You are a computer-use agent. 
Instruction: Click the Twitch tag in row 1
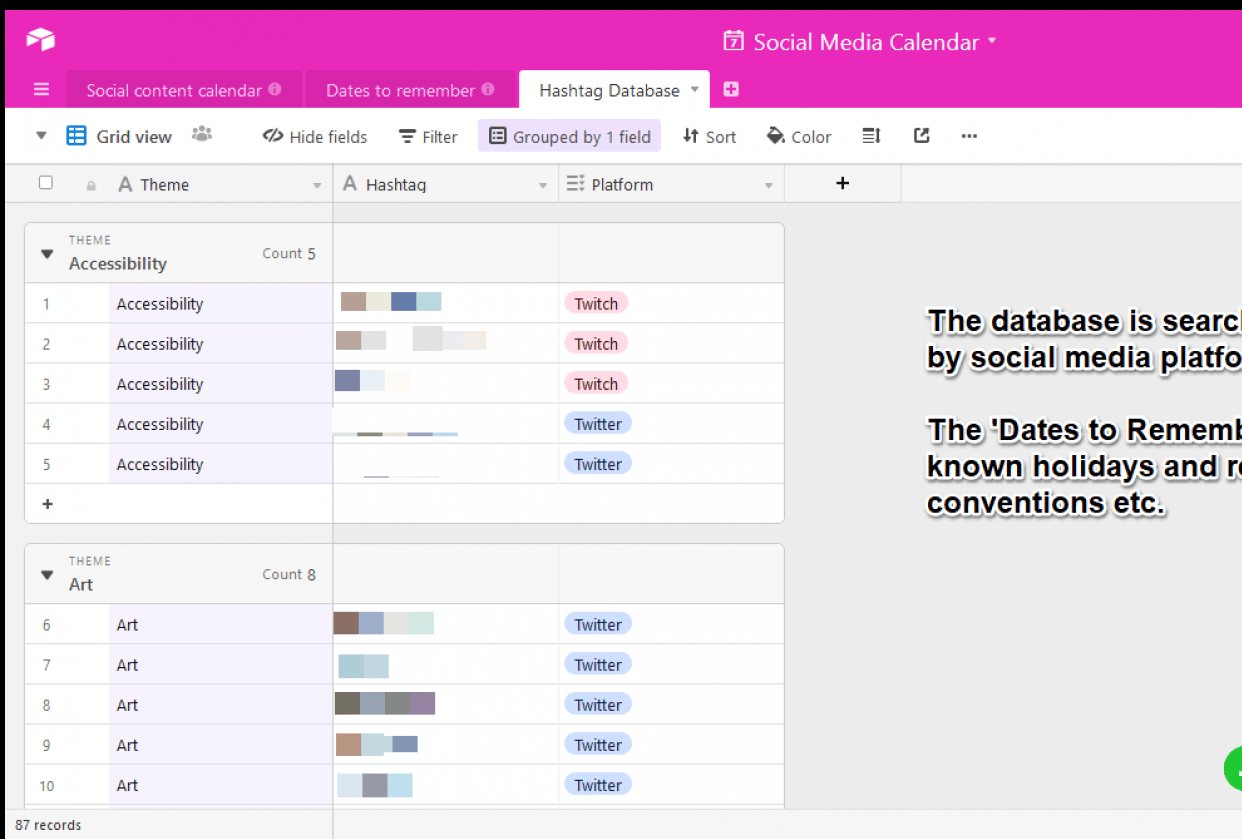[596, 304]
